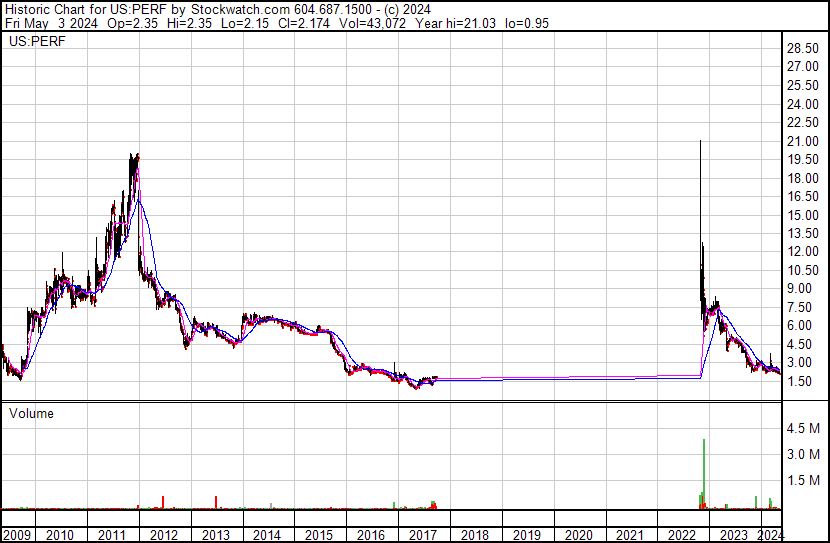Click the Year hi=21.03 header value
This screenshot has height=543, width=830.
click(x=456, y=23)
